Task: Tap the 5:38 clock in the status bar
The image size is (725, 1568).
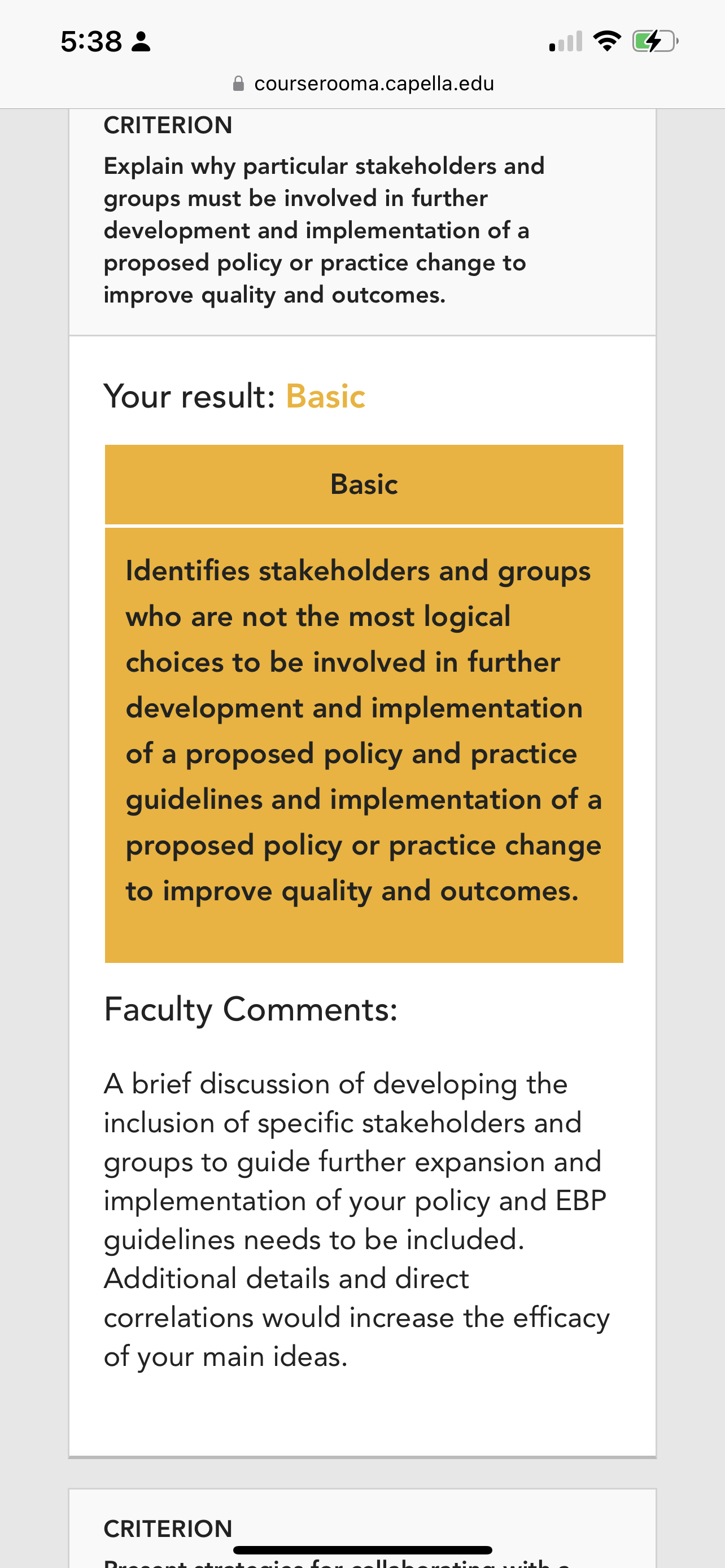Action: tap(91, 41)
